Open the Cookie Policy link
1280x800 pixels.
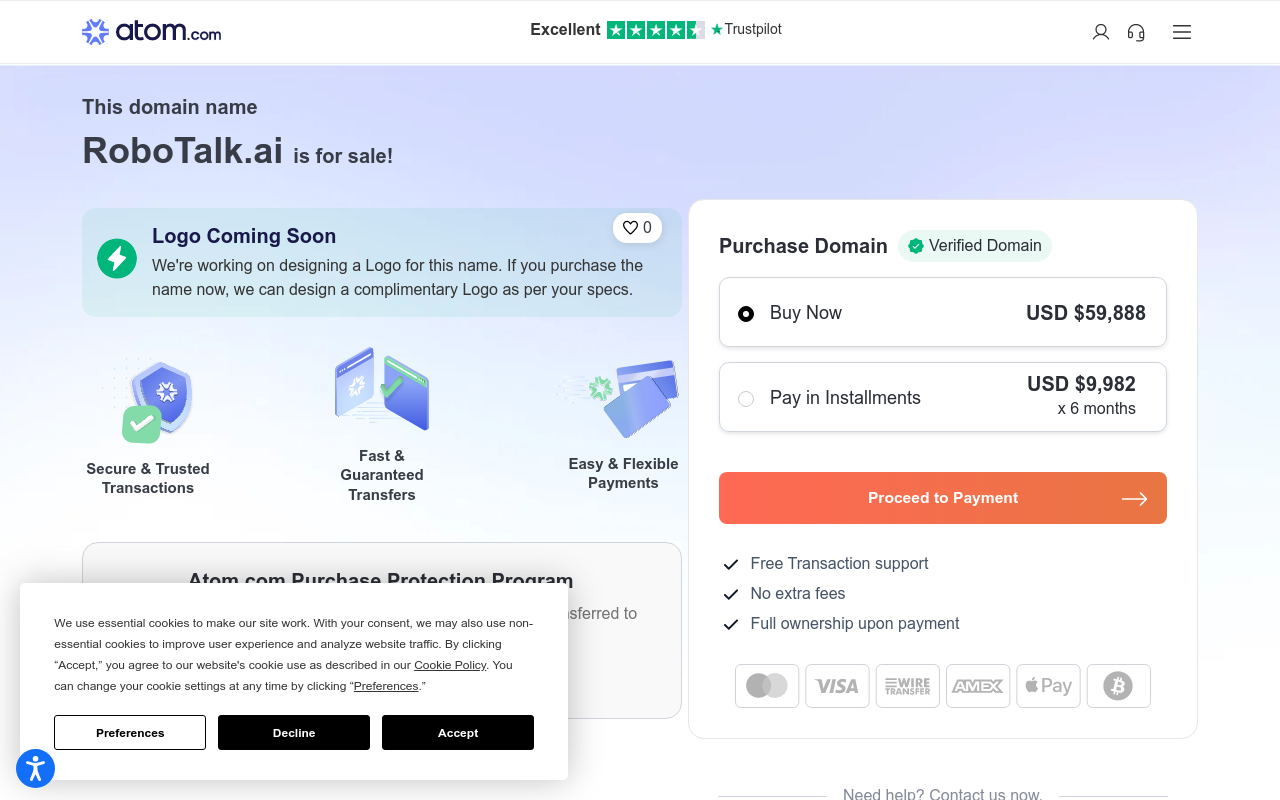coord(450,665)
